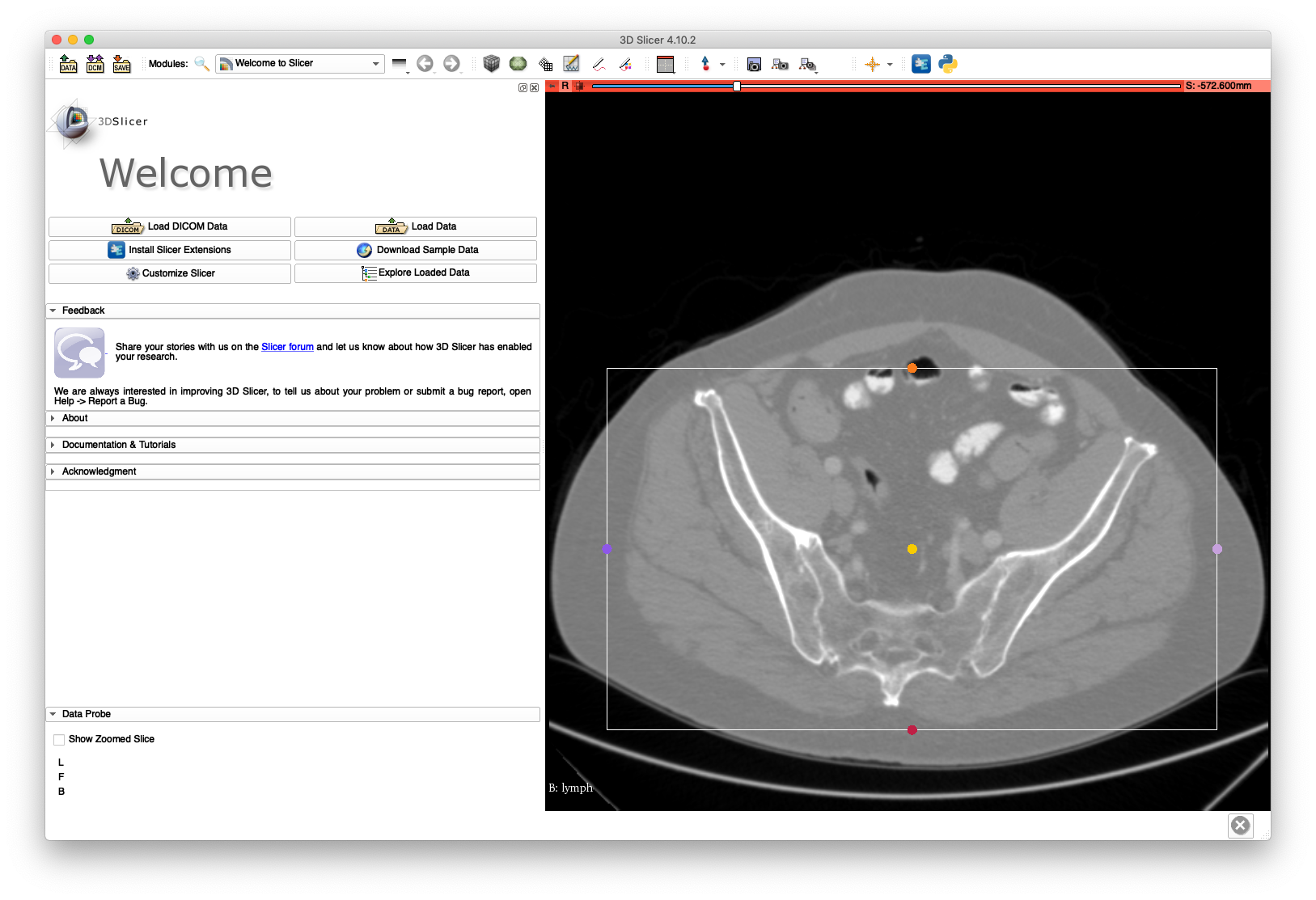Click the red slice view pin icon

pos(553,86)
